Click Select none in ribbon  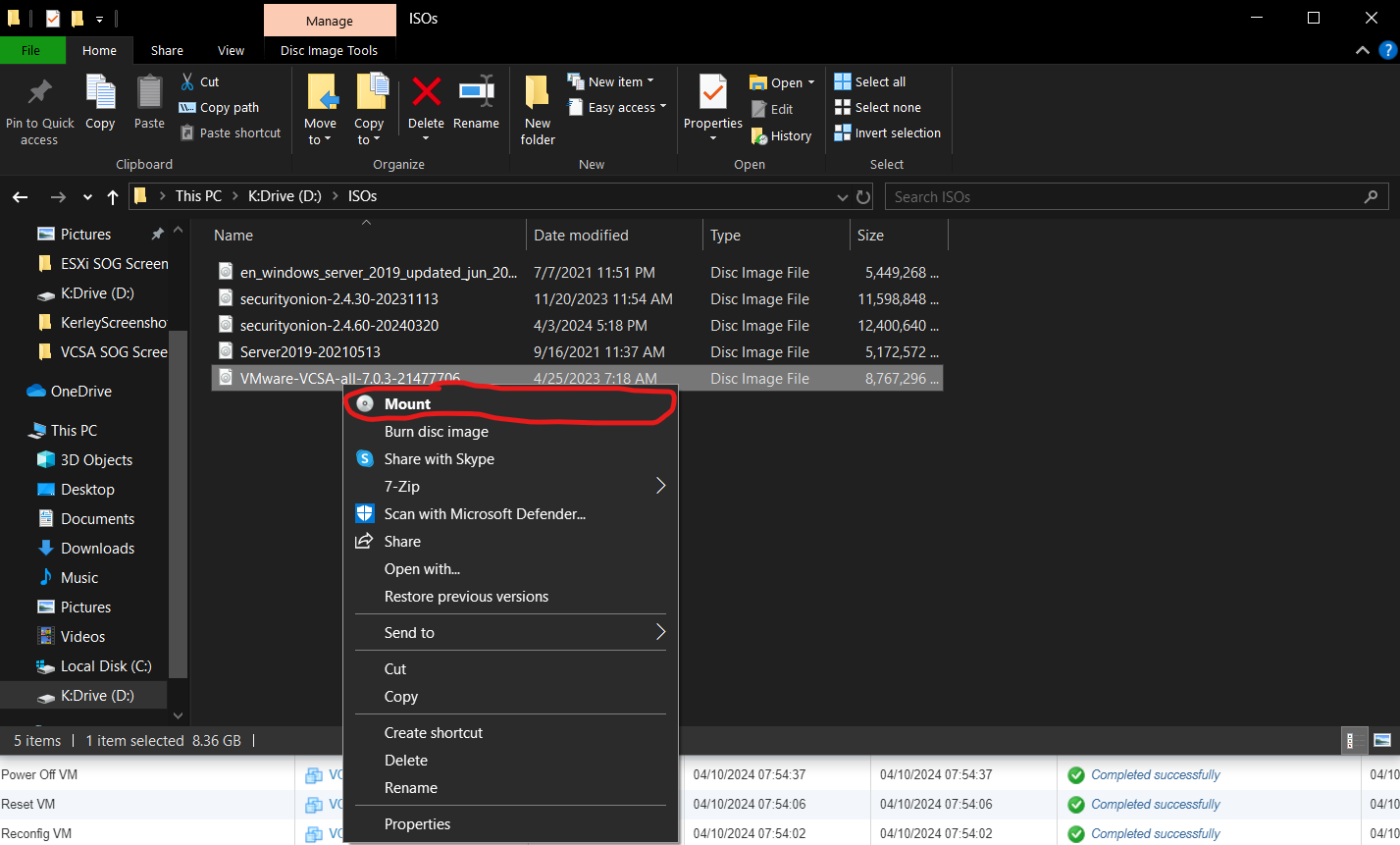tap(878, 107)
